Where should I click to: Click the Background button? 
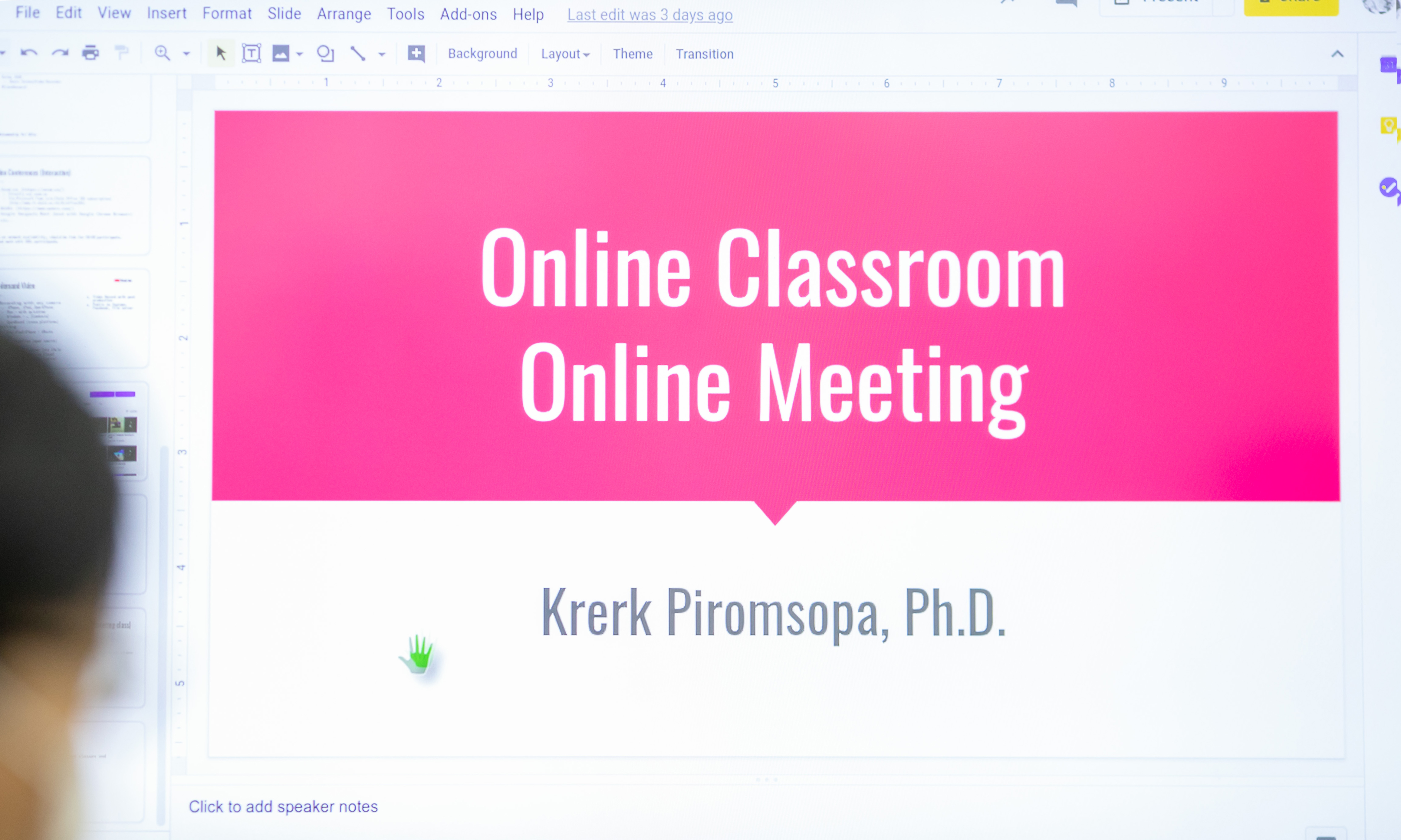click(482, 54)
